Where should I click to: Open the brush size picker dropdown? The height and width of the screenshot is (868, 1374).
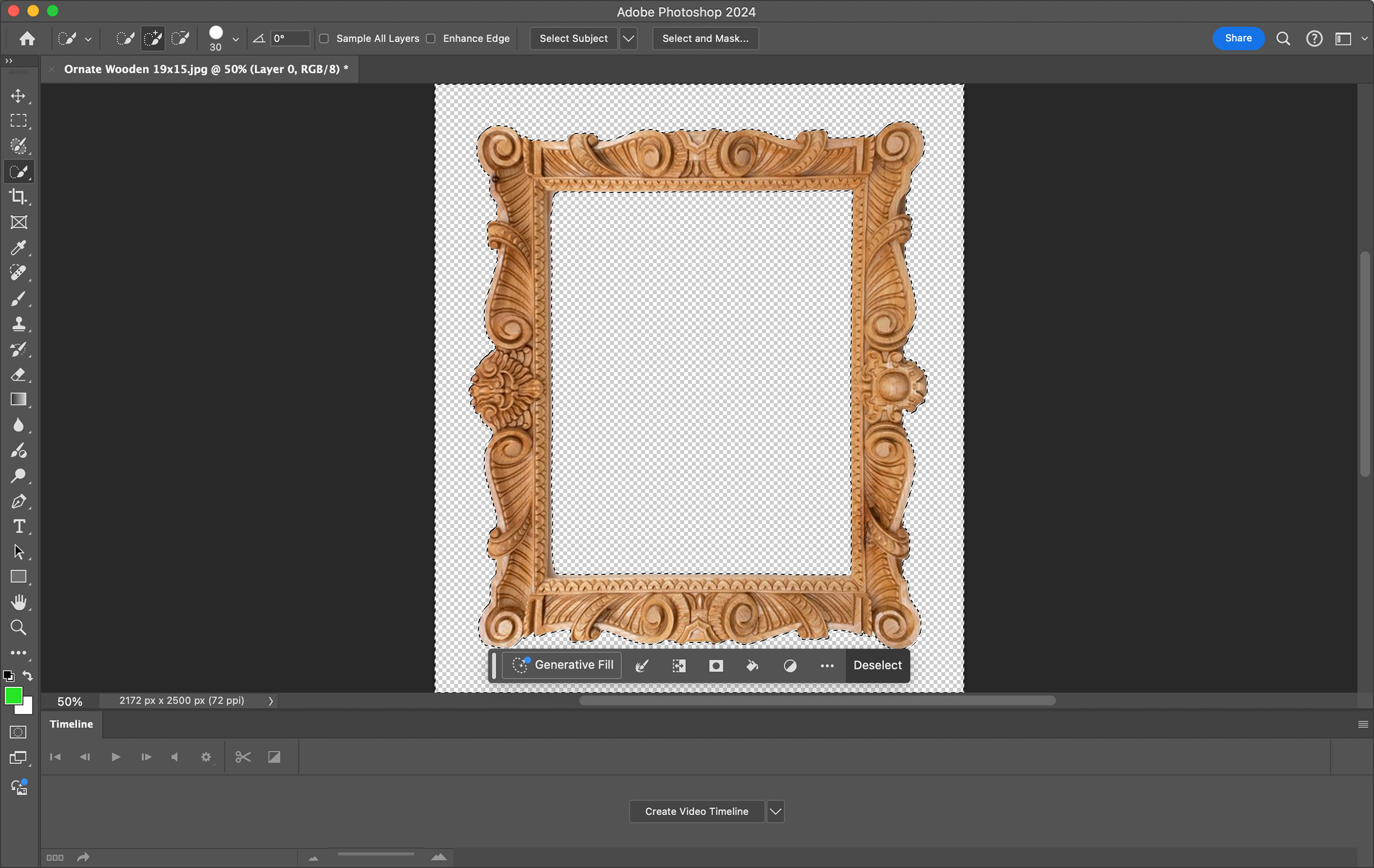pos(235,39)
